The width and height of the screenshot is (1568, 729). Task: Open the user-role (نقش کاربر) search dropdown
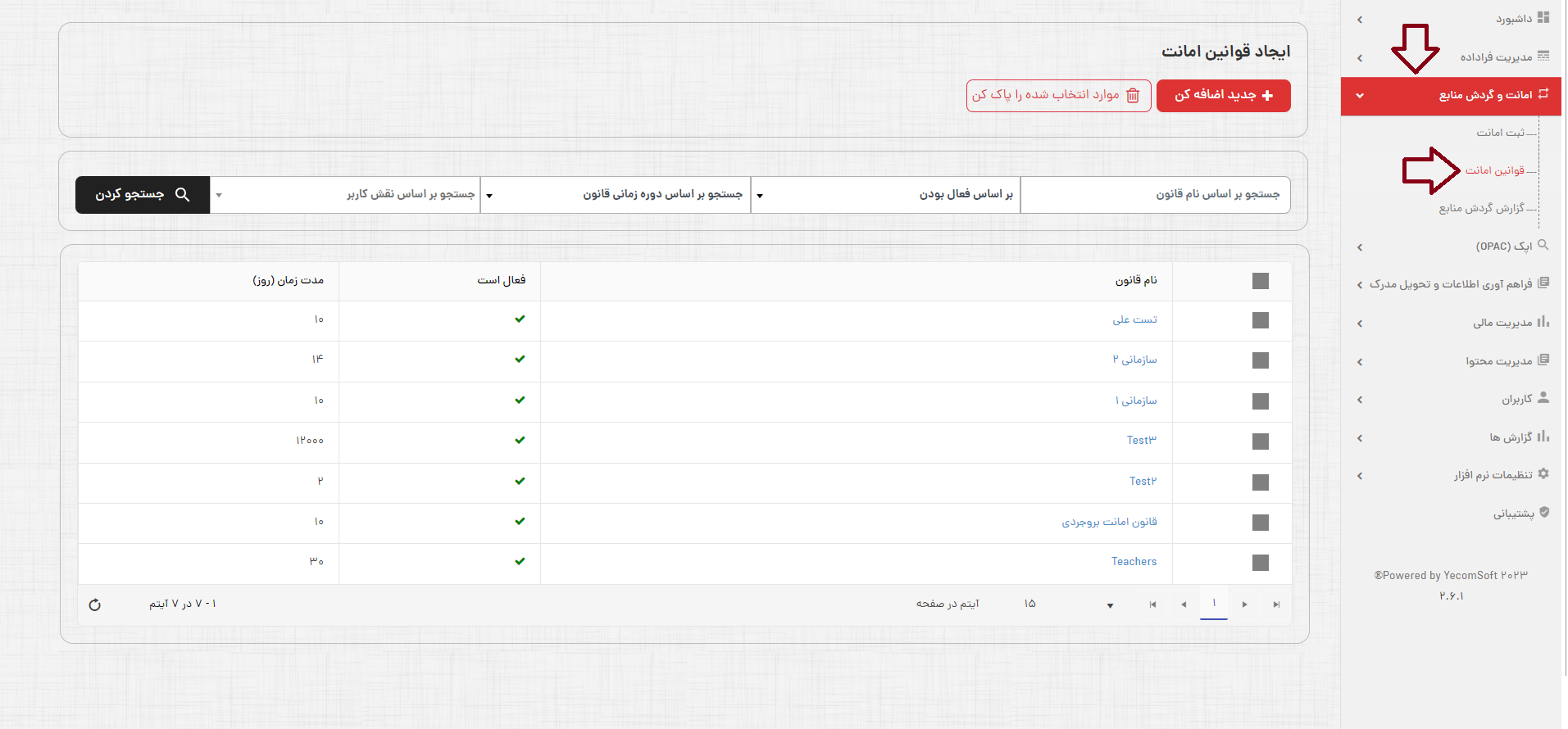pos(345,195)
